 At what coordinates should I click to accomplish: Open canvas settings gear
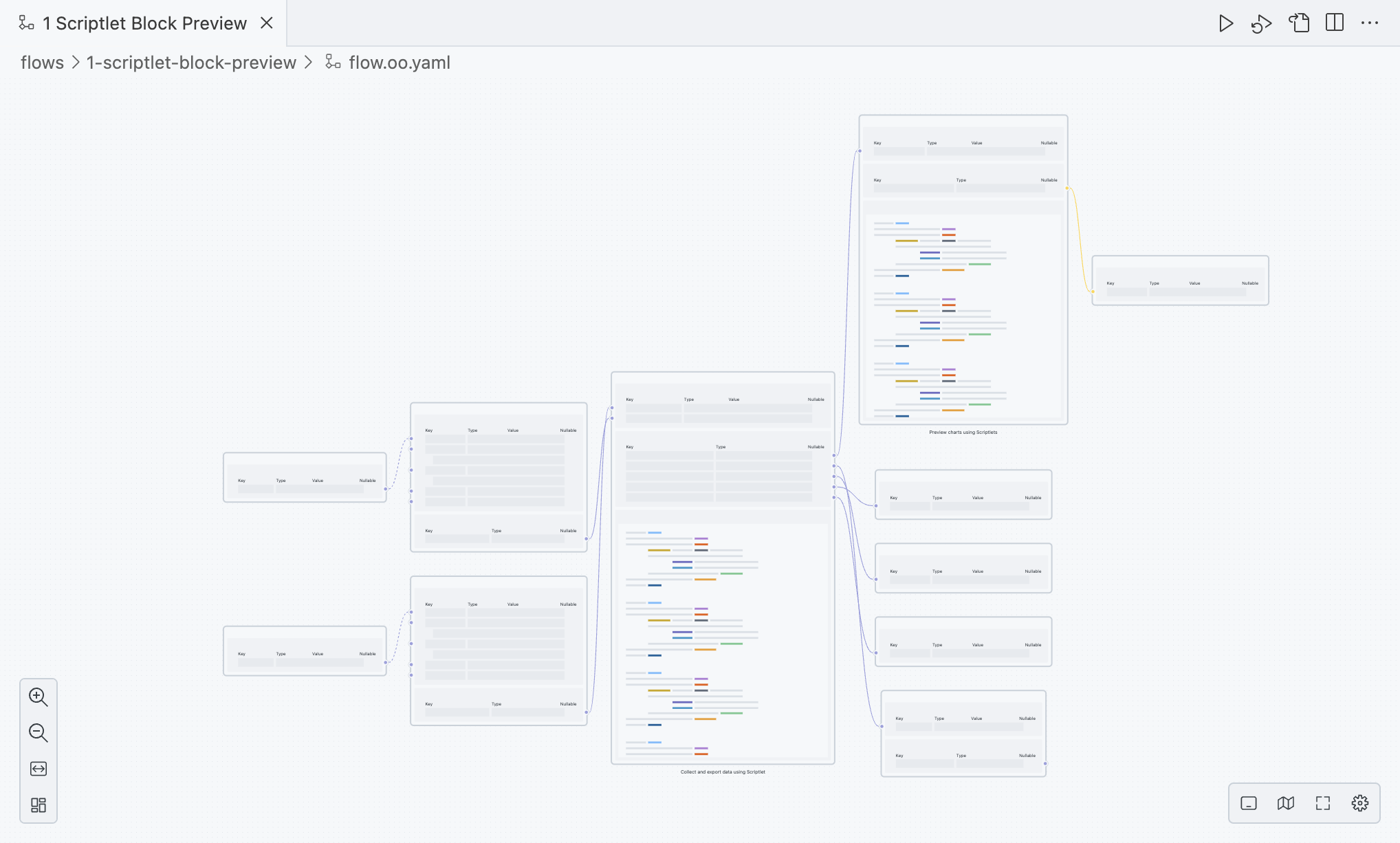coord(1360,803)
